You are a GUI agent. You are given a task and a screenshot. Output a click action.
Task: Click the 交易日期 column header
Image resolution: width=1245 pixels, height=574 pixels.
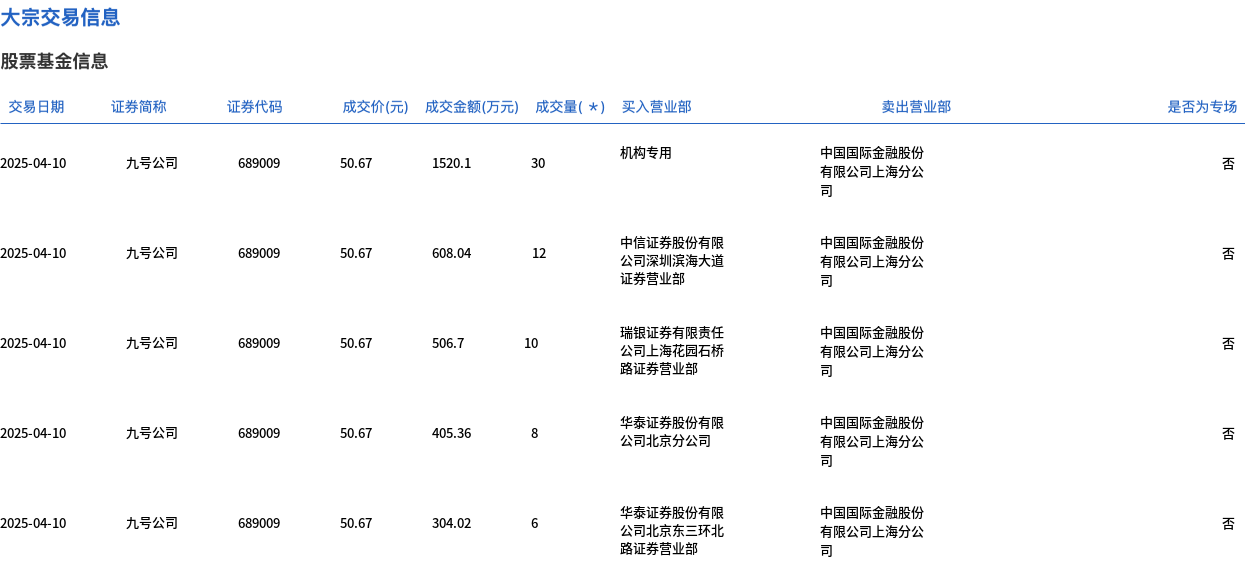point(36,107)
